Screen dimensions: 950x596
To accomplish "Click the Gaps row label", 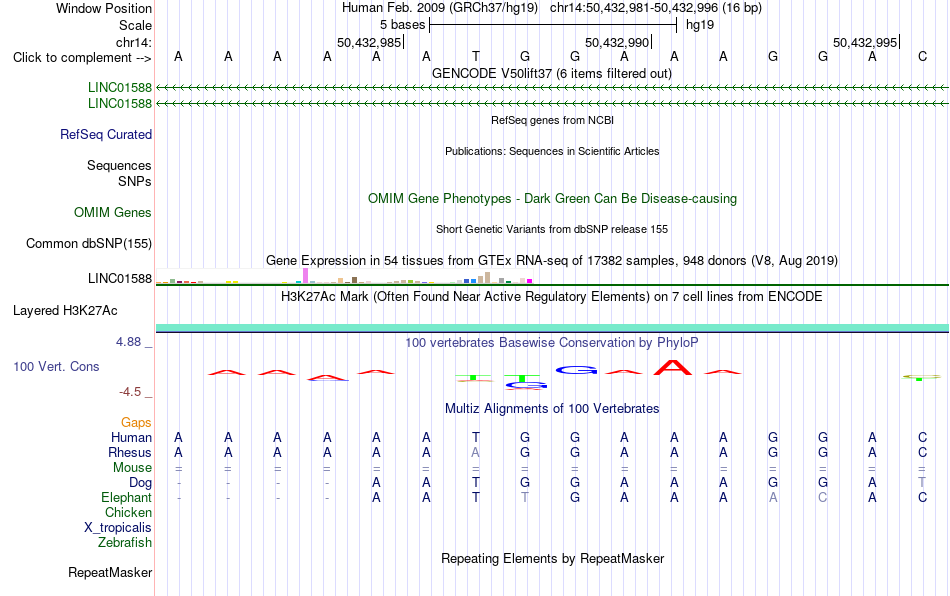I will pyautogui.click(x=136, y=423).
